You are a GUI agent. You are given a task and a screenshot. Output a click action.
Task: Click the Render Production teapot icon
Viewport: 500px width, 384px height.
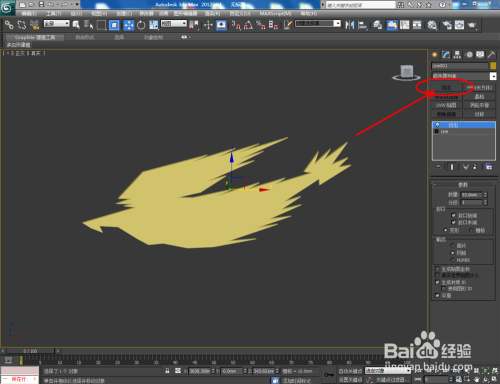point(472,25)
